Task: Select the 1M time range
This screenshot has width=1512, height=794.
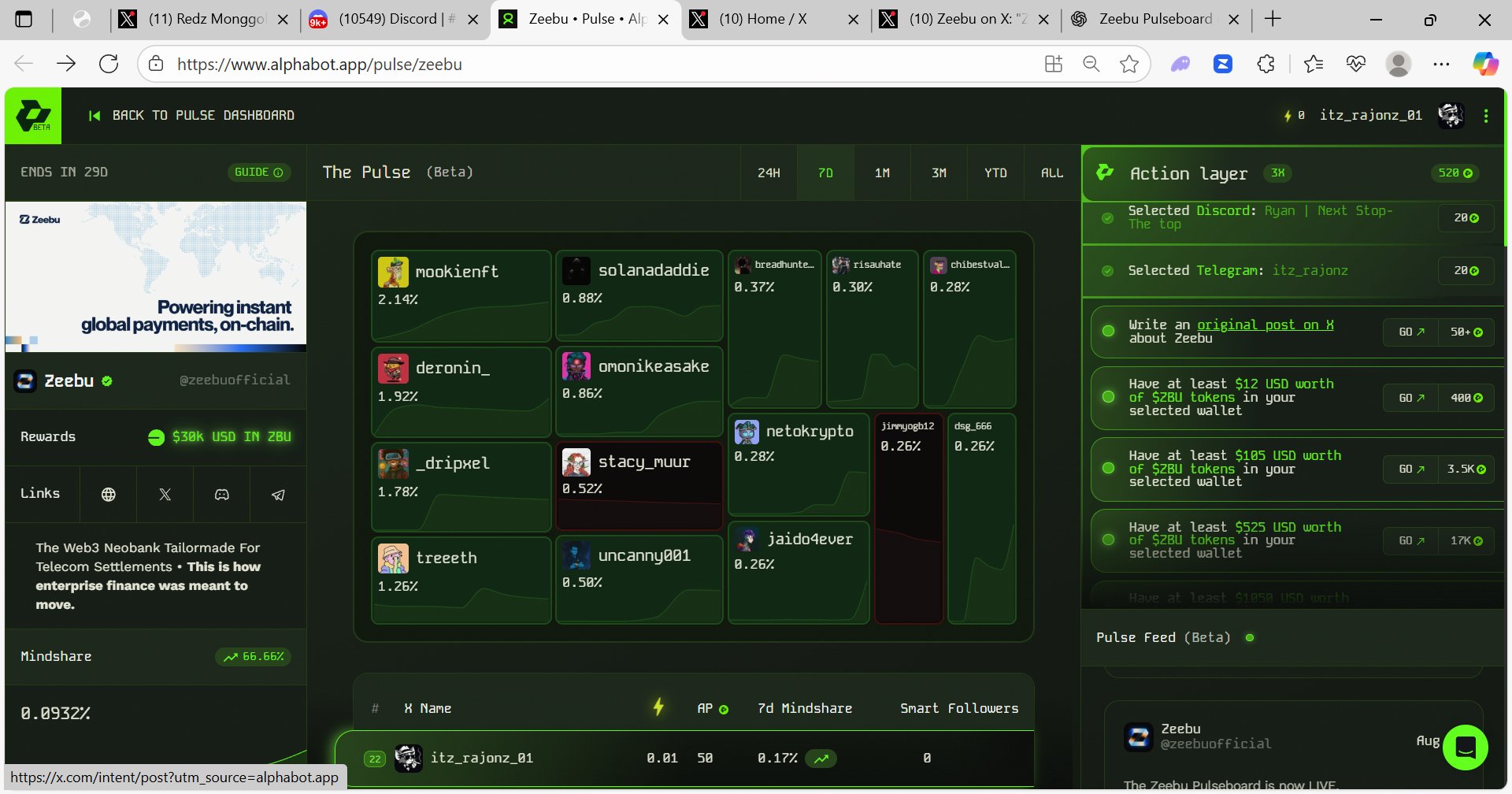Action: (882, 173)
